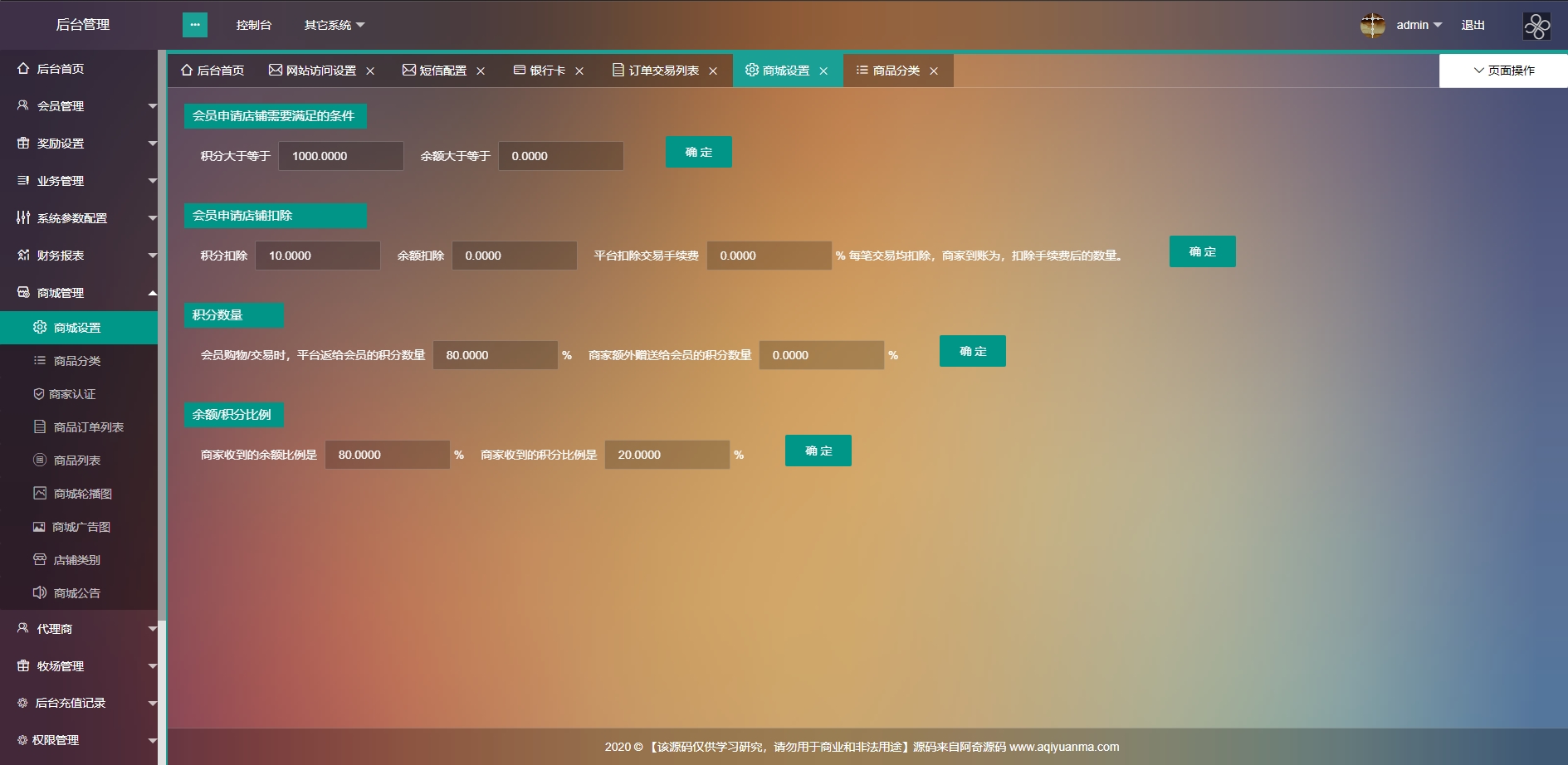Click 退出 to log out
Viewport: 1568px width, 765px height.
point(1473,25)
